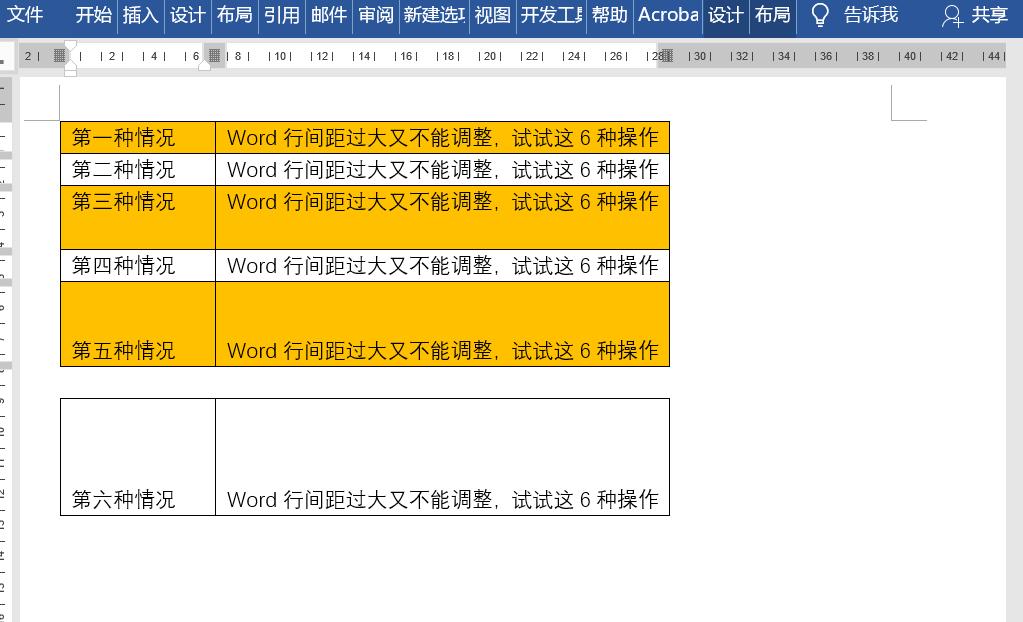1023x622 pixels.
Task: Open the Acrobat ribbon tab
Action: pyautogui.click(x=668, y=16)
